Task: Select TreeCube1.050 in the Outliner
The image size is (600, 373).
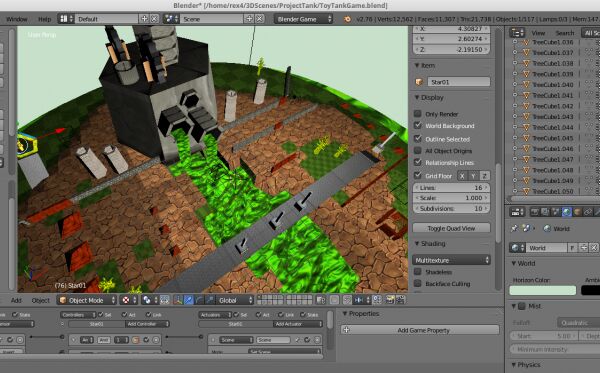Action: point(553,191)
